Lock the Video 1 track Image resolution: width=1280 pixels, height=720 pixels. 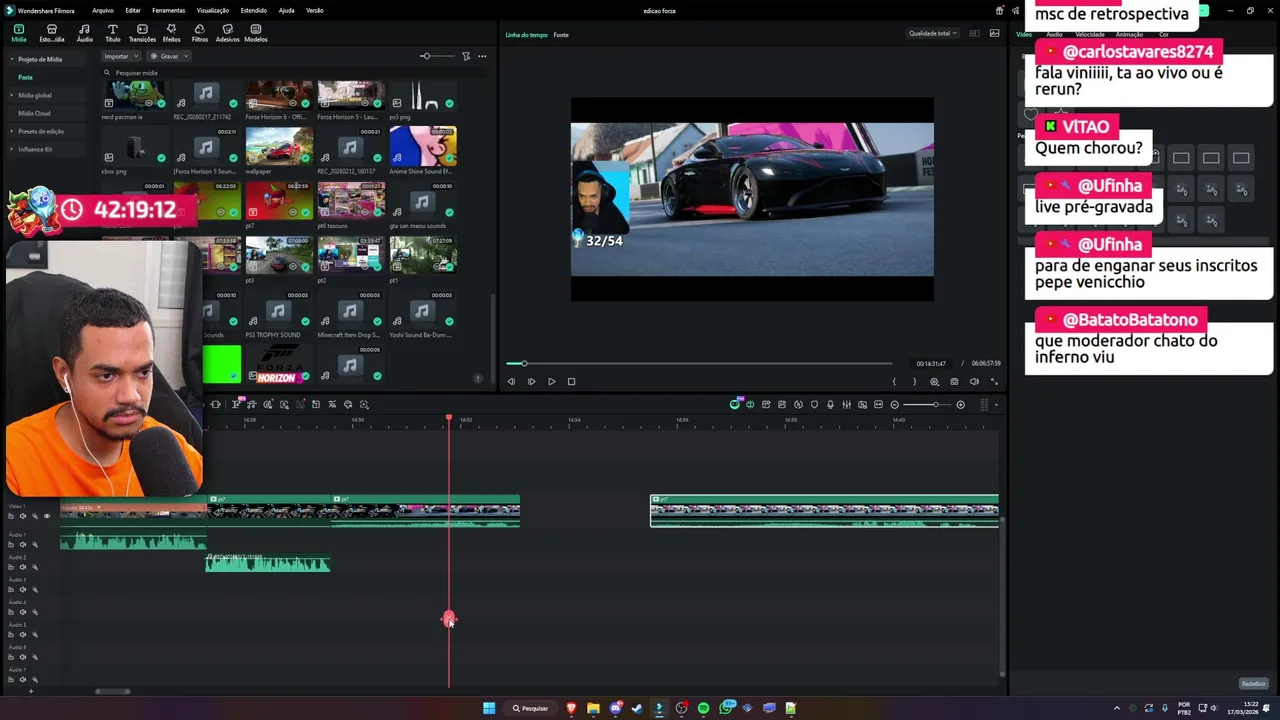coord(11,516)
